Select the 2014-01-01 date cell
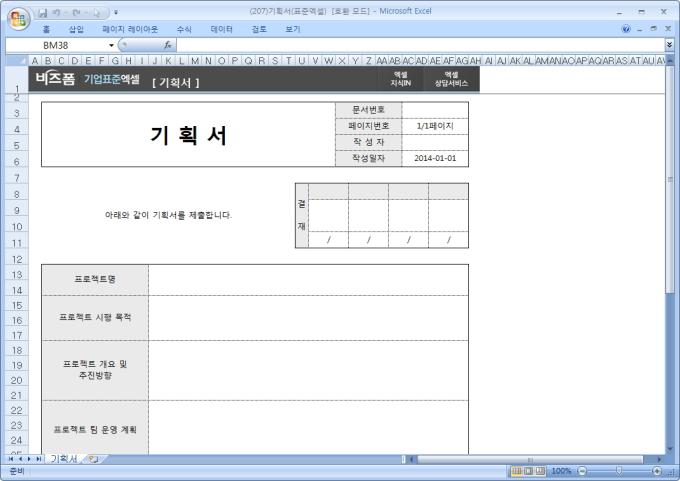Image resolution: width=680 pixels, height=481 pixels. [x=435, y=158]
